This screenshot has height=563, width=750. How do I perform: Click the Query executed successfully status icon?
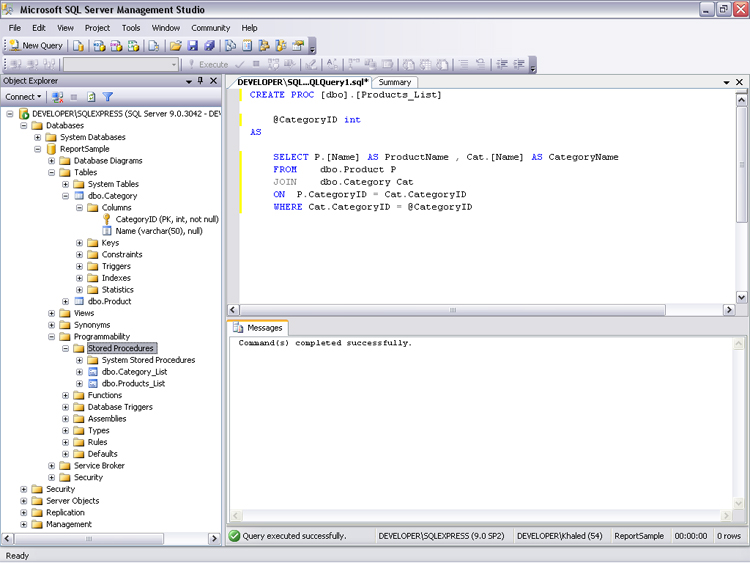tap(234, 536)
